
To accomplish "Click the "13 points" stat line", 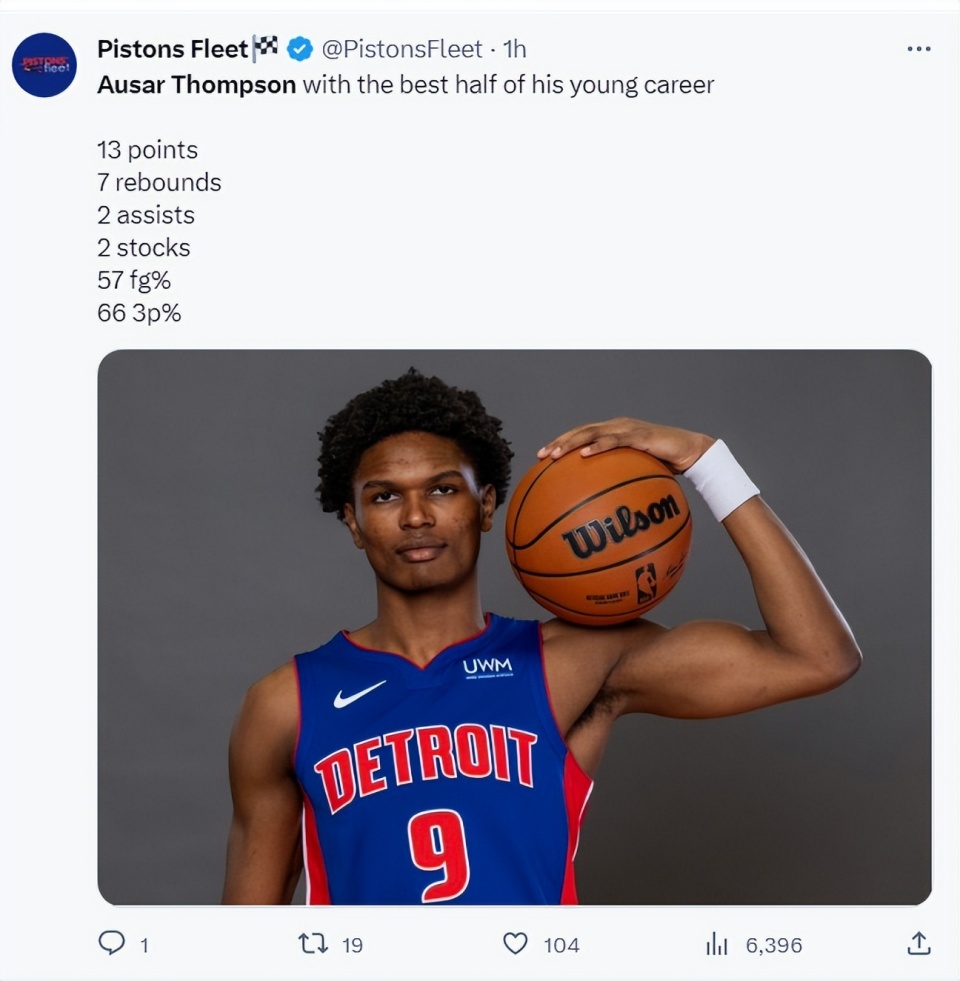I will pyautogui.click(x=147, y=150).
